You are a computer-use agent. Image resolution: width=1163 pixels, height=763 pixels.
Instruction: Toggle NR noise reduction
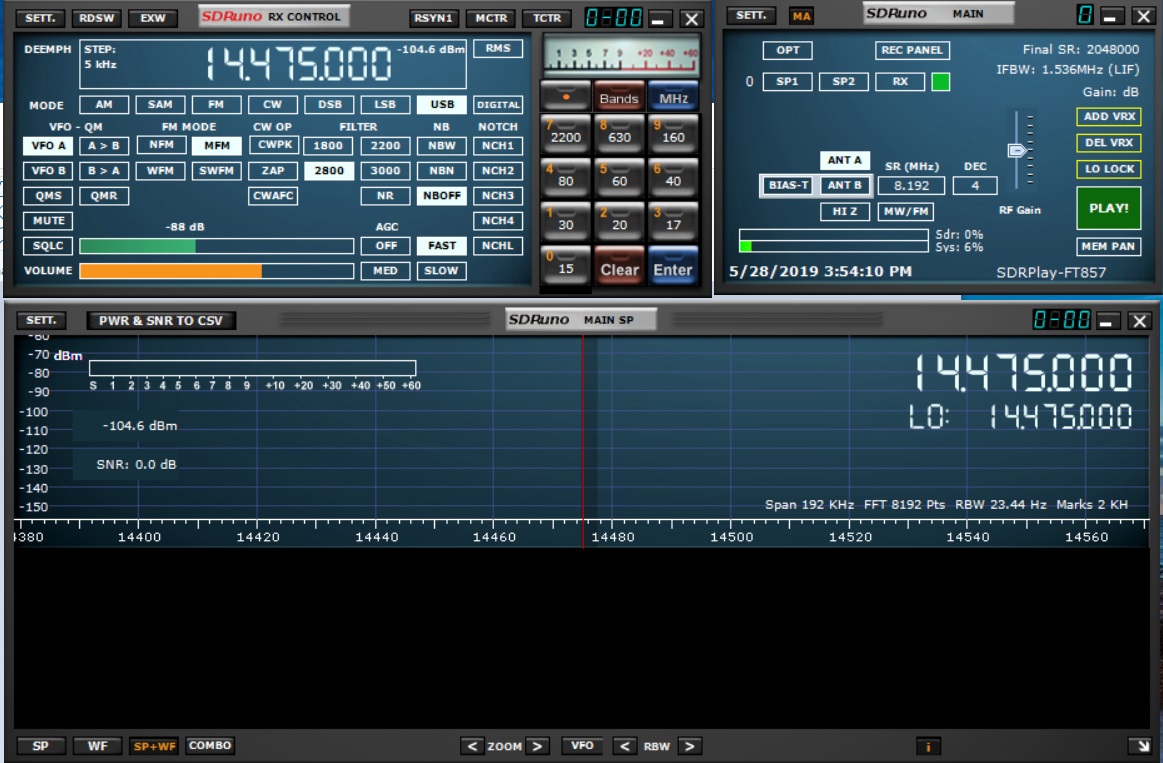click(385, 196)
